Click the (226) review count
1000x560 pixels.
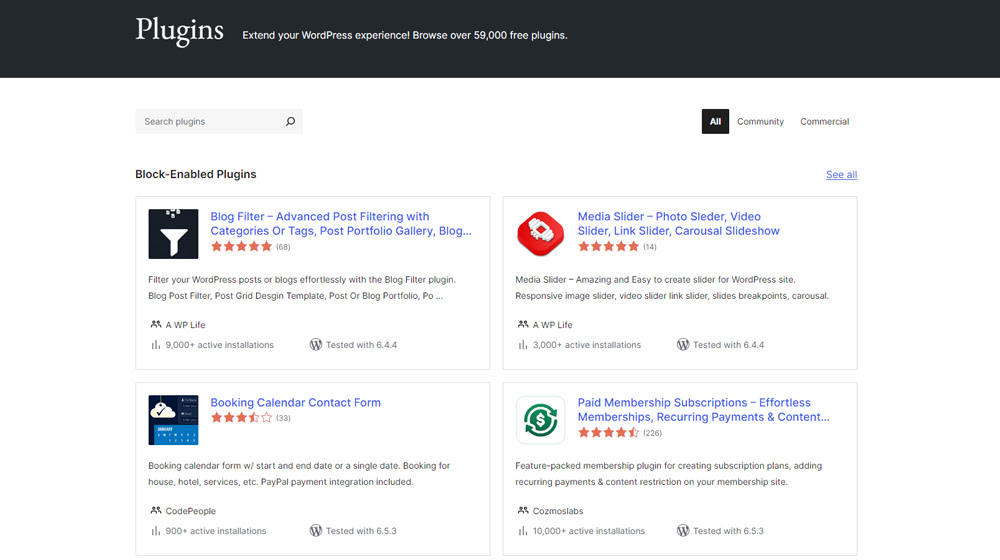click(x=652, y=433)
